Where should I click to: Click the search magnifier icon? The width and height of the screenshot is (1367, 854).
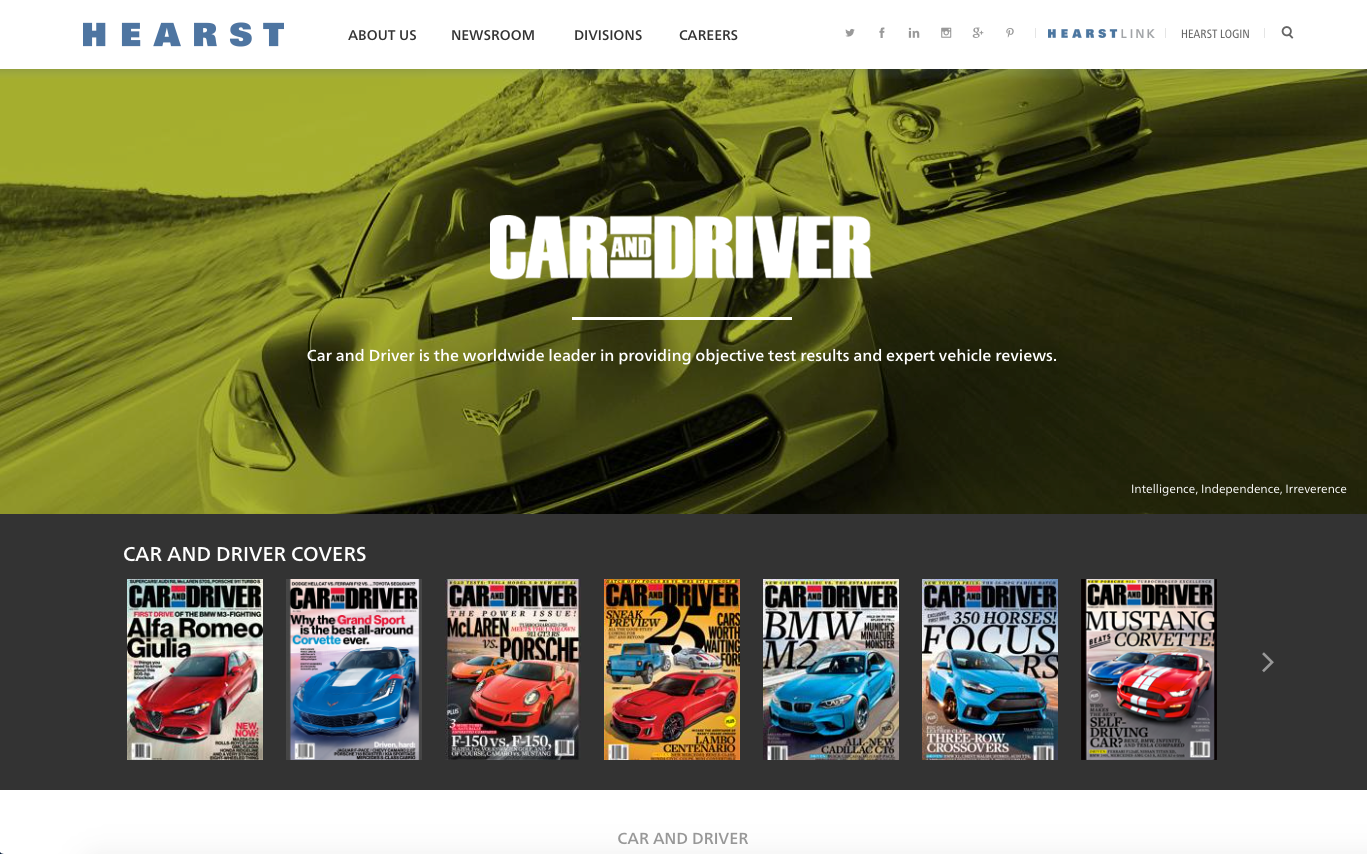coord(1287,33)
